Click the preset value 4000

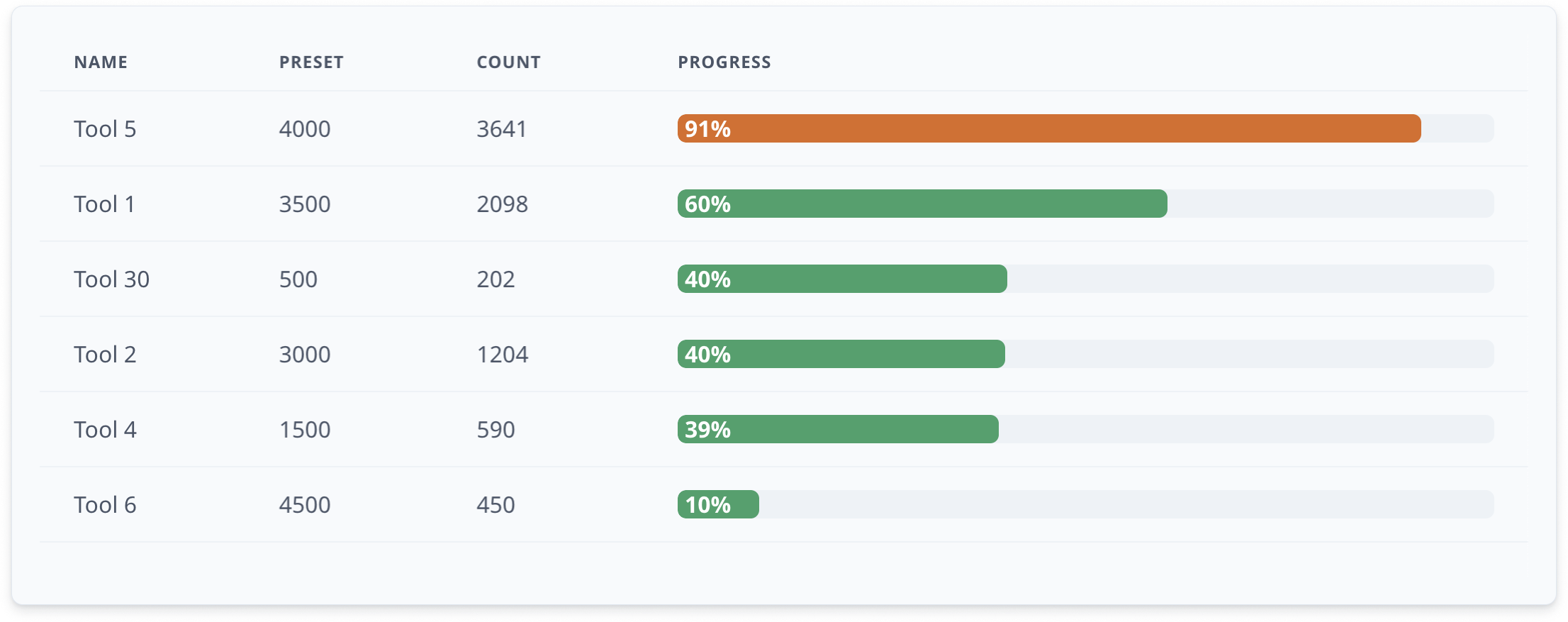[305, 129]
